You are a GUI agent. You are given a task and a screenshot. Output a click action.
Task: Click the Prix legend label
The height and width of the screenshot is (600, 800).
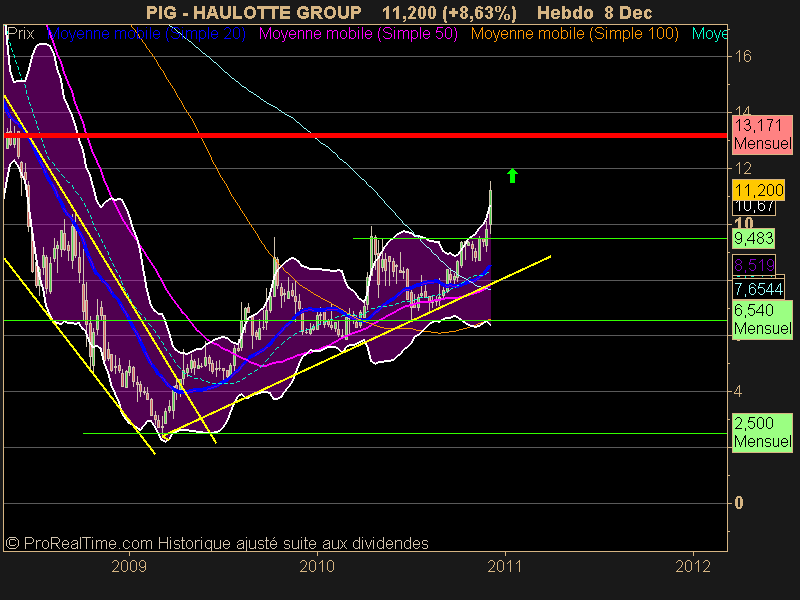click(x=20, y=34)
